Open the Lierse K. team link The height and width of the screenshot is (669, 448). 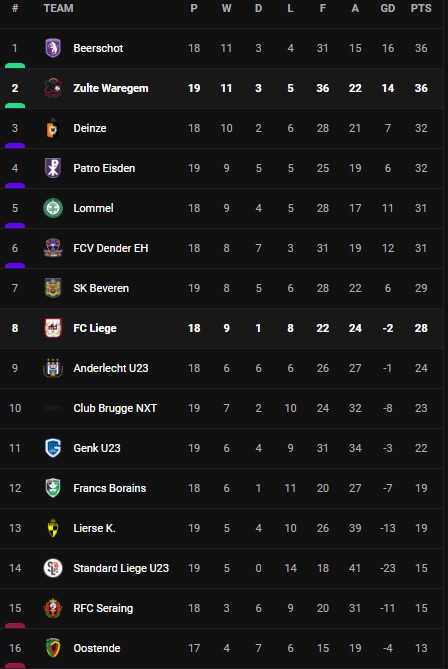point(94,528)
